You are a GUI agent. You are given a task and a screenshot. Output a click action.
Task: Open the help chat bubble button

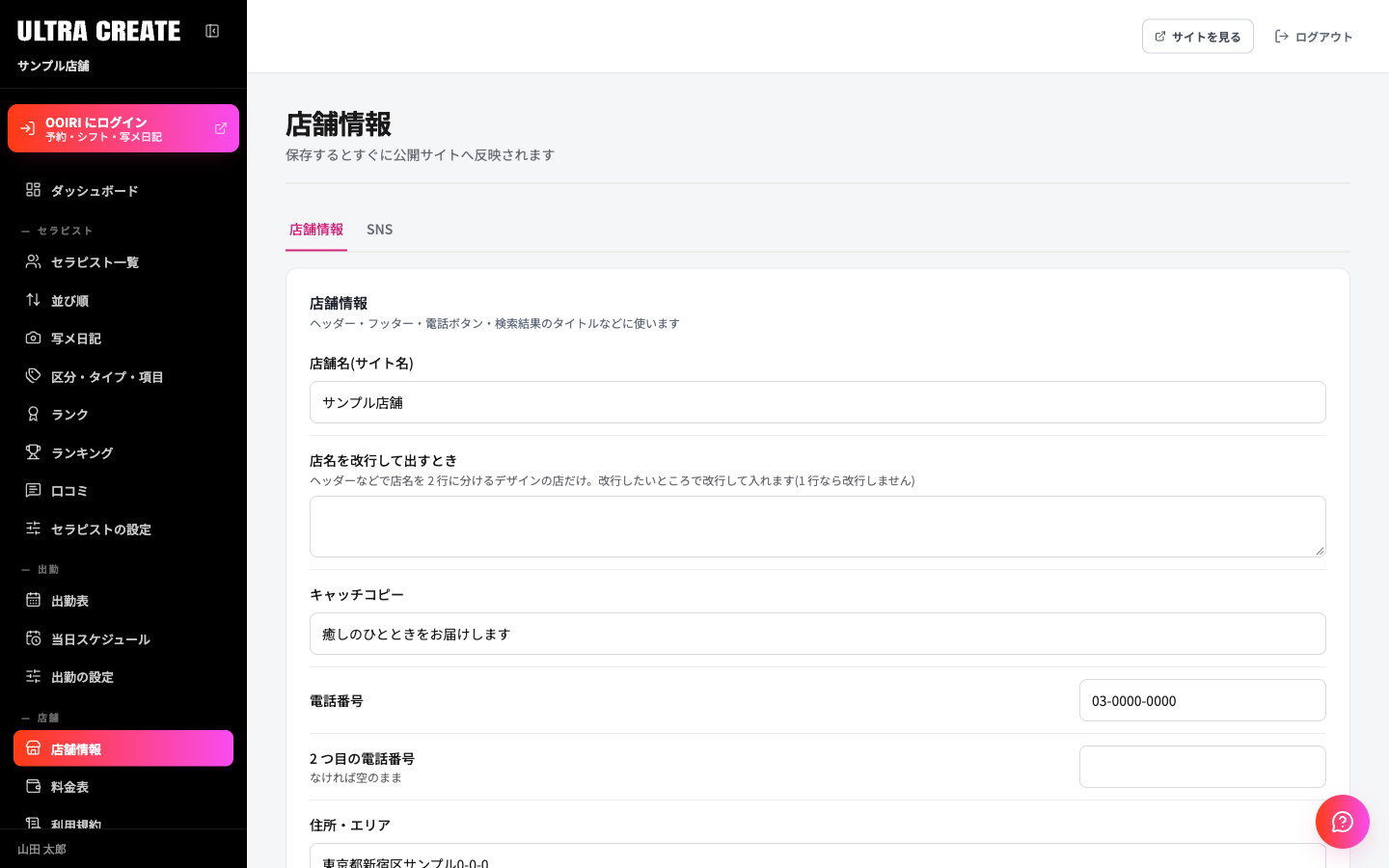pos(1343,822)
